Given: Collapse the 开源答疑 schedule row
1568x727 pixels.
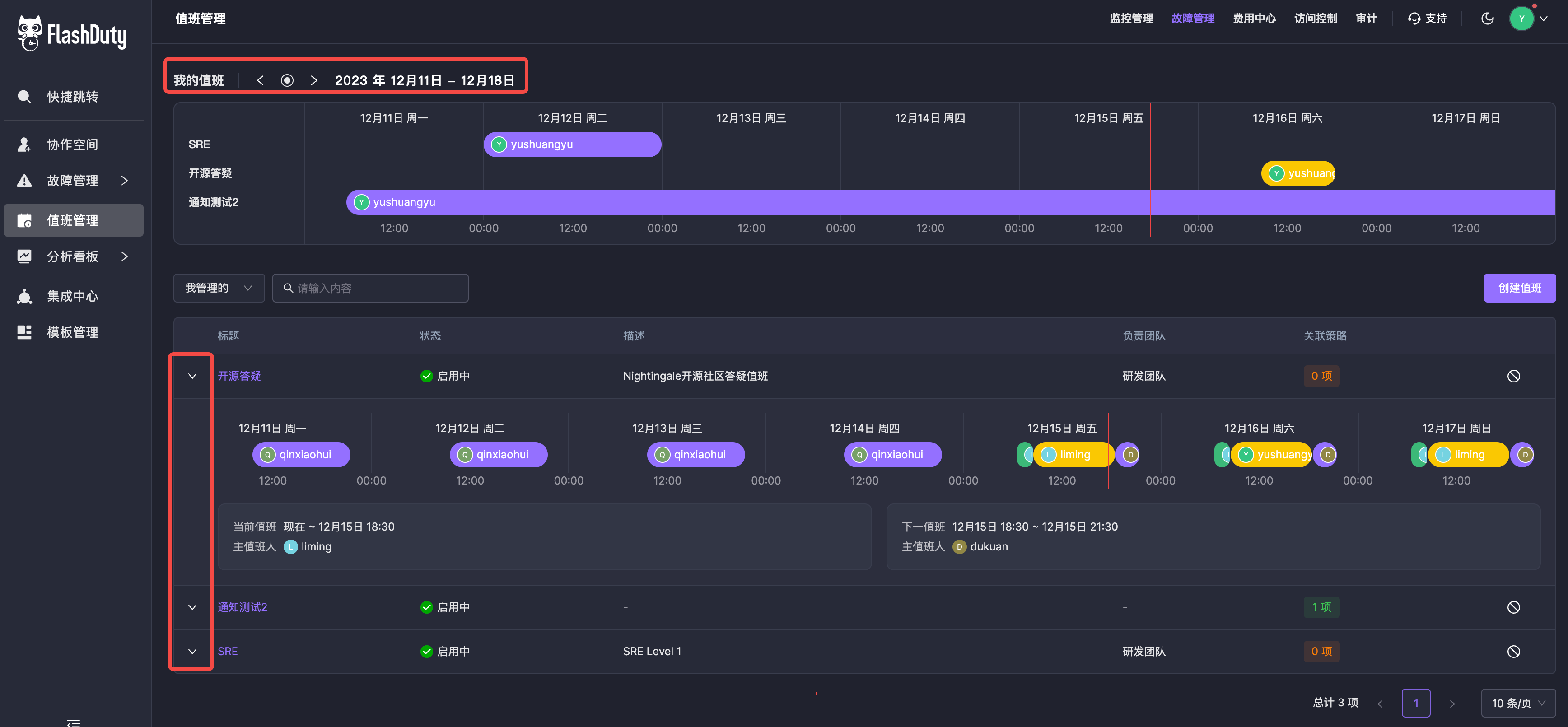Looking at the screenshot, I should (192, 376).
